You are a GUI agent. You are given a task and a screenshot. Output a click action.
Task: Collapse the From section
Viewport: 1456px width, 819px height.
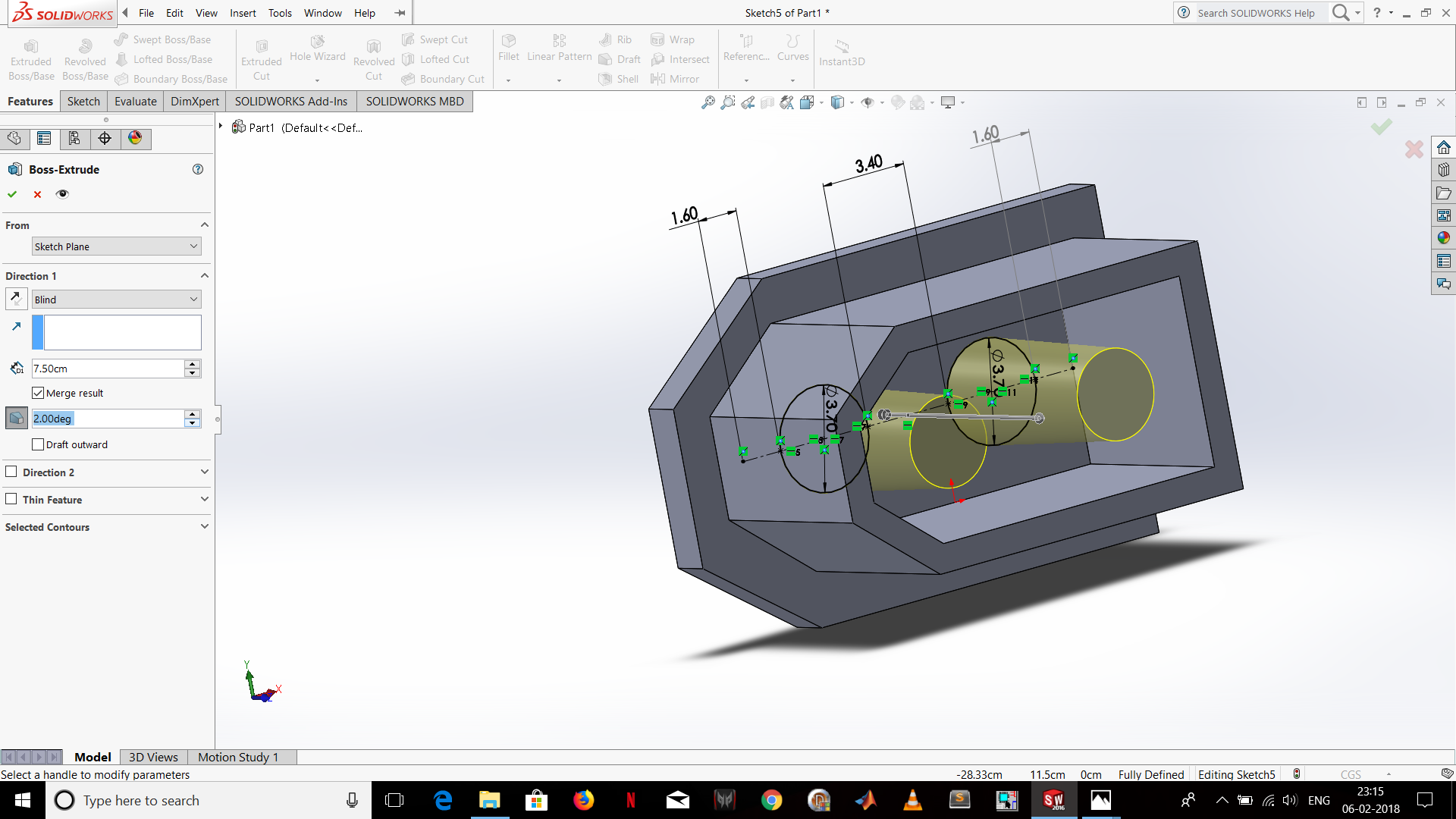[x=203, y=224]
